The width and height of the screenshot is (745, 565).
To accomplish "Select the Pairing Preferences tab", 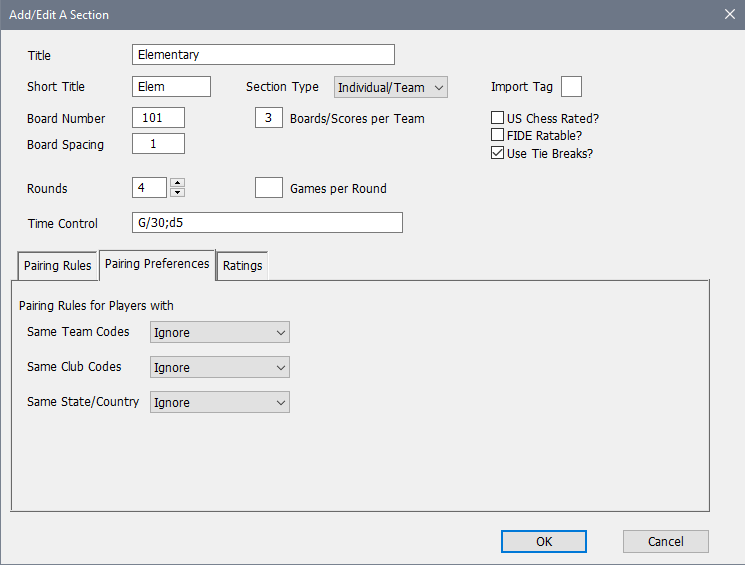I will pos(157,264).
